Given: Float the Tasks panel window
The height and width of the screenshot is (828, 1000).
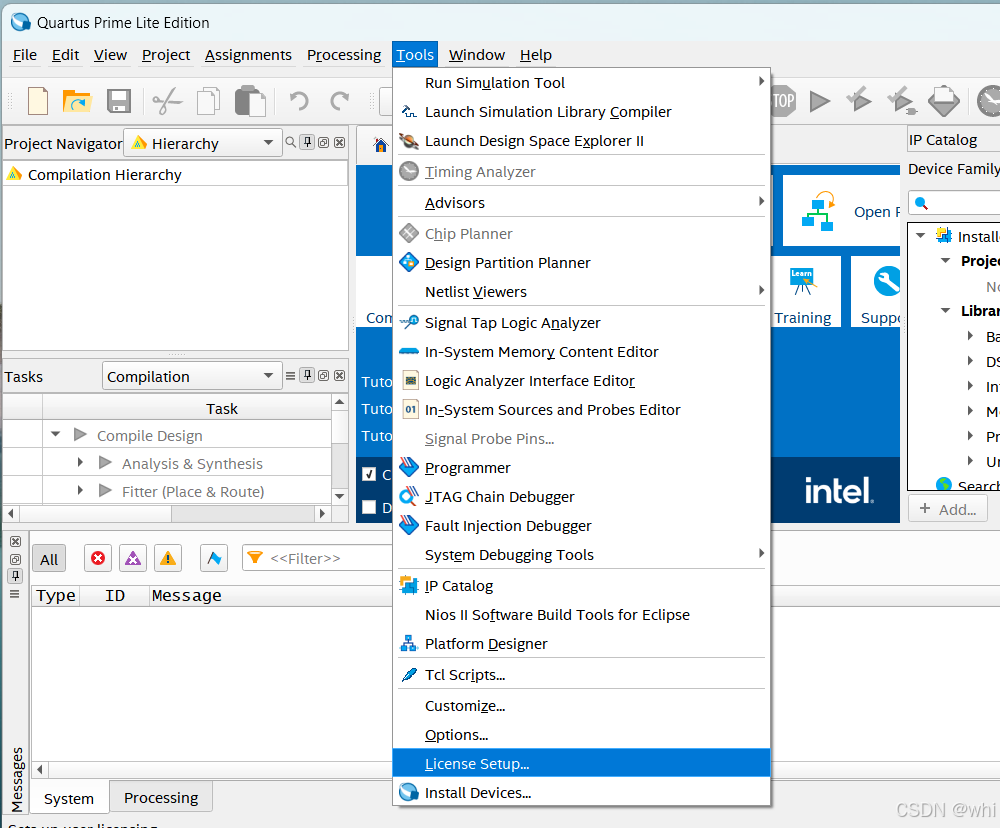Looking at the screenshot, I should pyautogui.click(x=323, y=375).
